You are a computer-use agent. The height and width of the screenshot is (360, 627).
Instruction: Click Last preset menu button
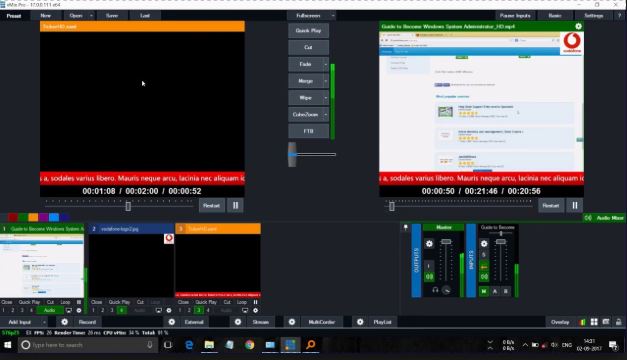(145, 16)
